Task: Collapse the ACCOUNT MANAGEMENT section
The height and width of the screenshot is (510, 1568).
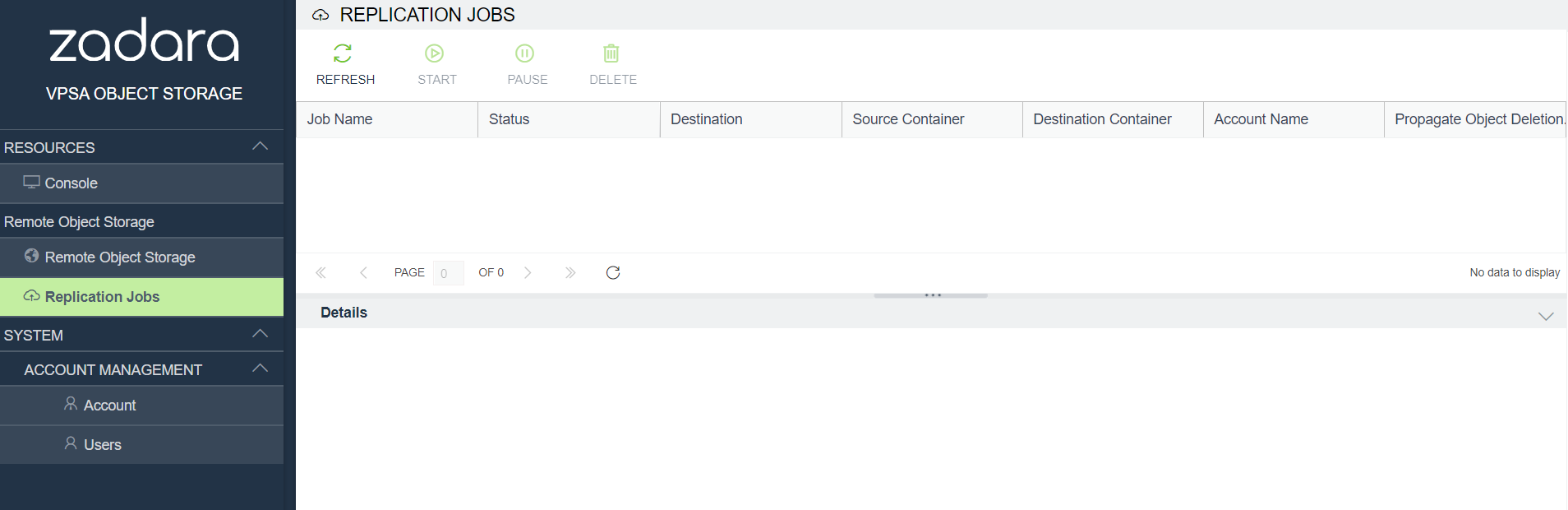Action: coord(261,369)
